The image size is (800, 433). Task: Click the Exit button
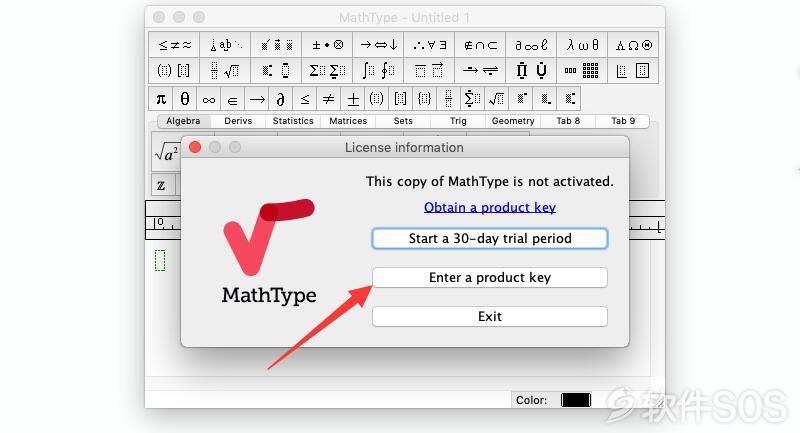click(490, 316)
